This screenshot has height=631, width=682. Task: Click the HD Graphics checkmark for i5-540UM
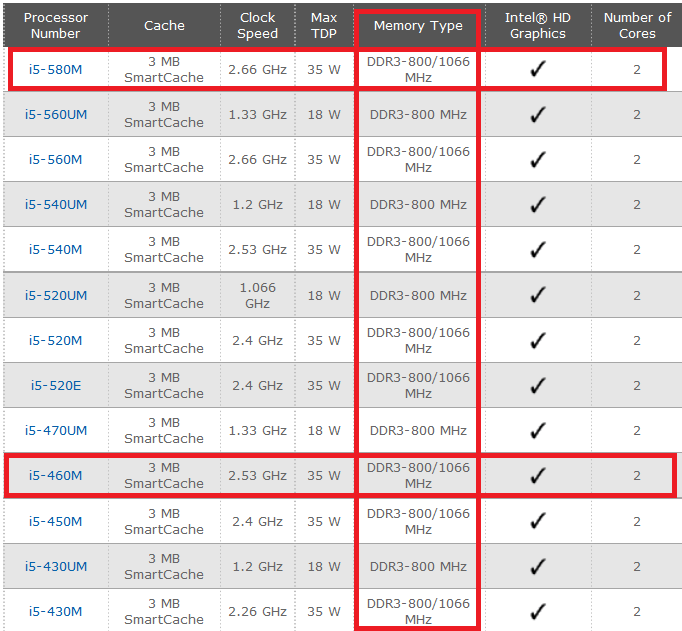(538, 204)
